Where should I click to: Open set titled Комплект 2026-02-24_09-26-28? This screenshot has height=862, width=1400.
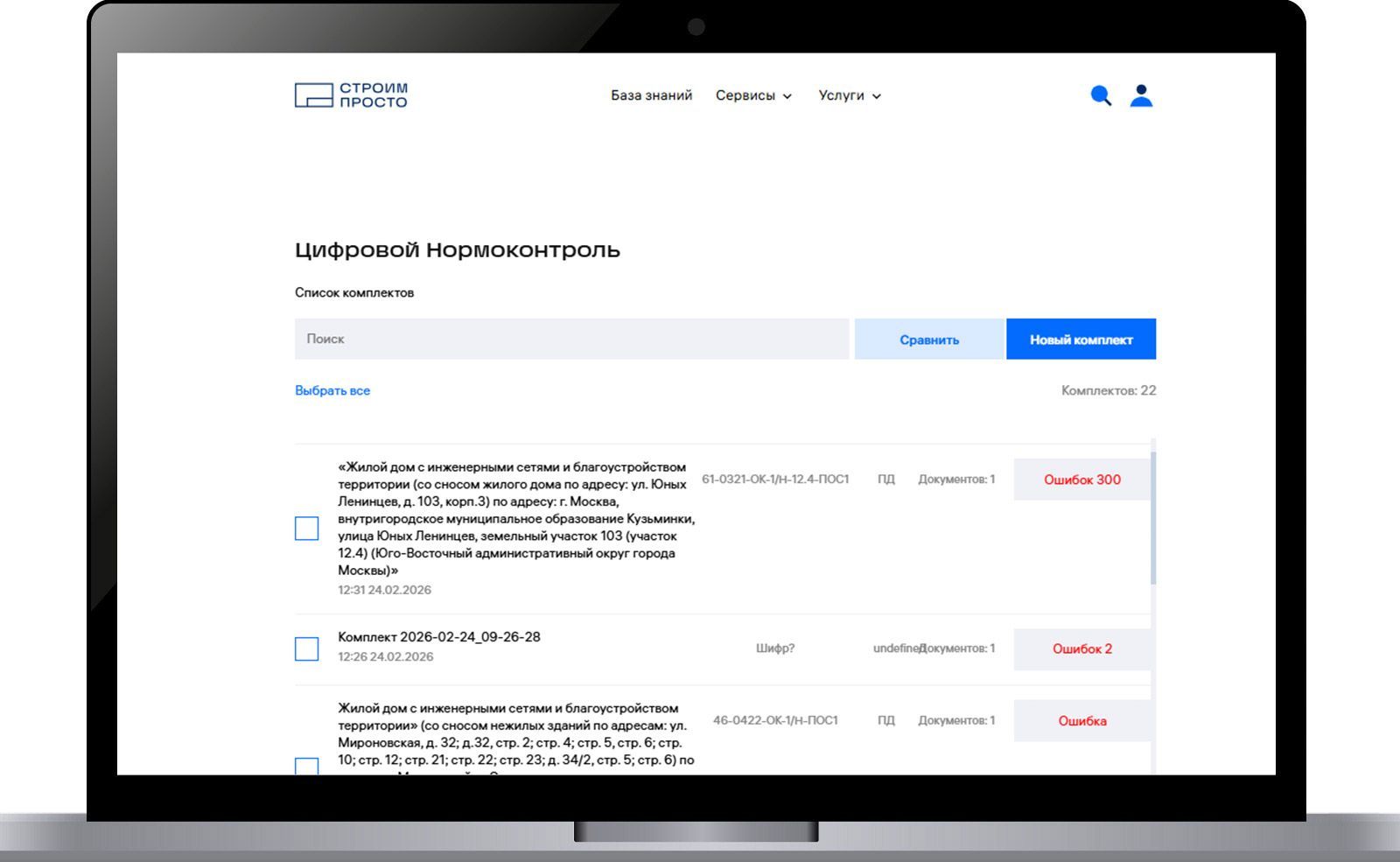click(x=439, y=637)
